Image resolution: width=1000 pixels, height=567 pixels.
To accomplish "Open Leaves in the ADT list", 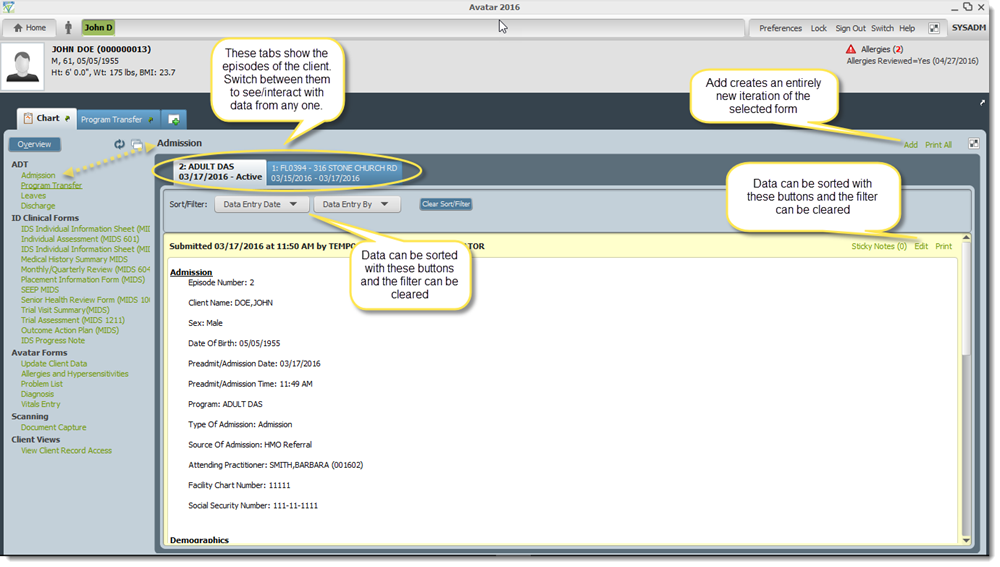I will tap(33, 196).
